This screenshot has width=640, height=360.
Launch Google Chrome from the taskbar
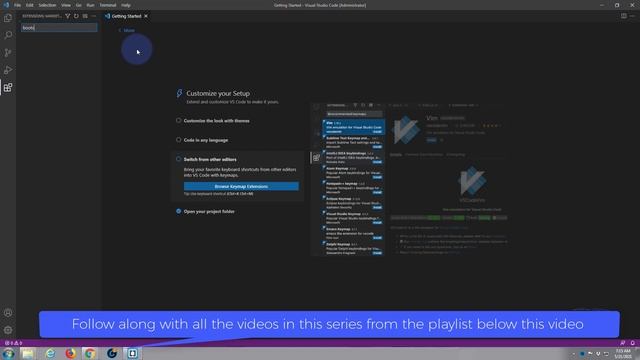[x=90, y=353]
